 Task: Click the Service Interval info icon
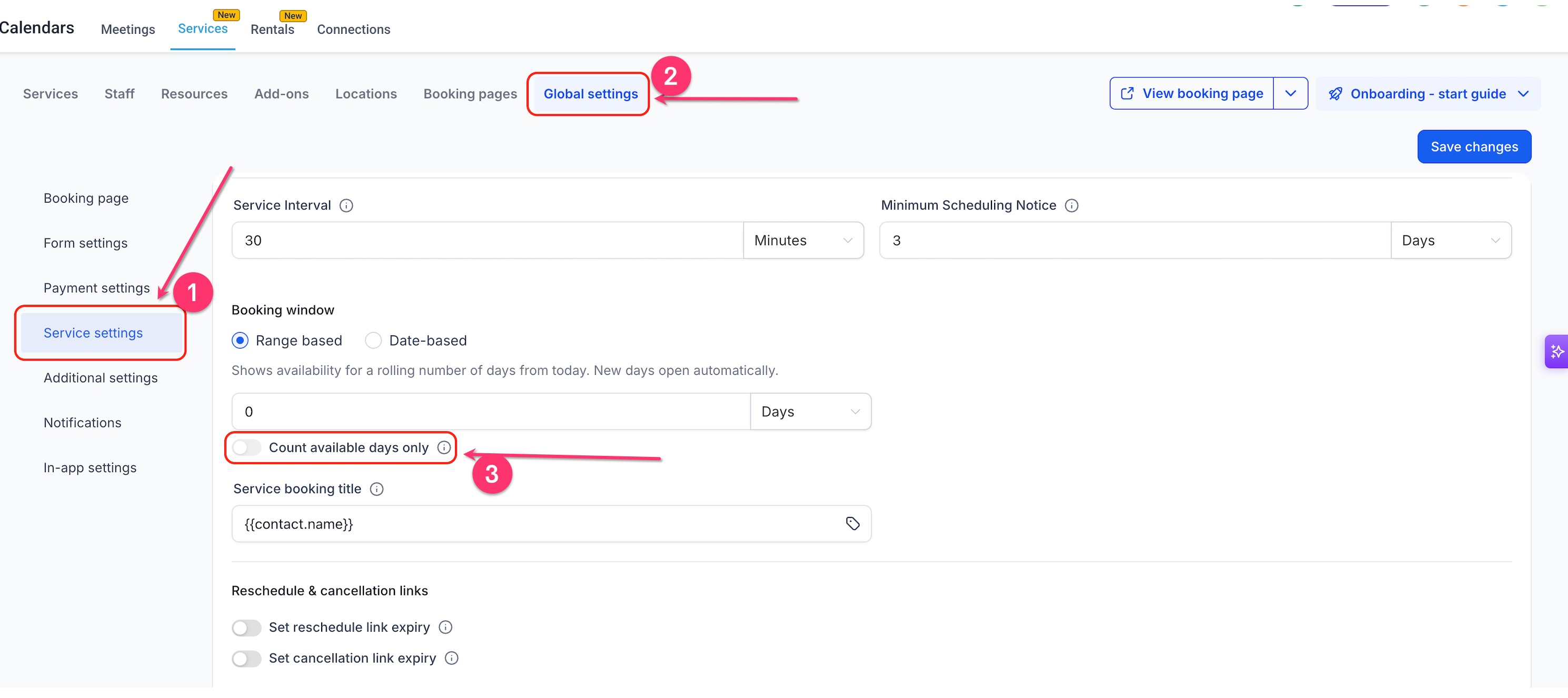tap(346, 206)
